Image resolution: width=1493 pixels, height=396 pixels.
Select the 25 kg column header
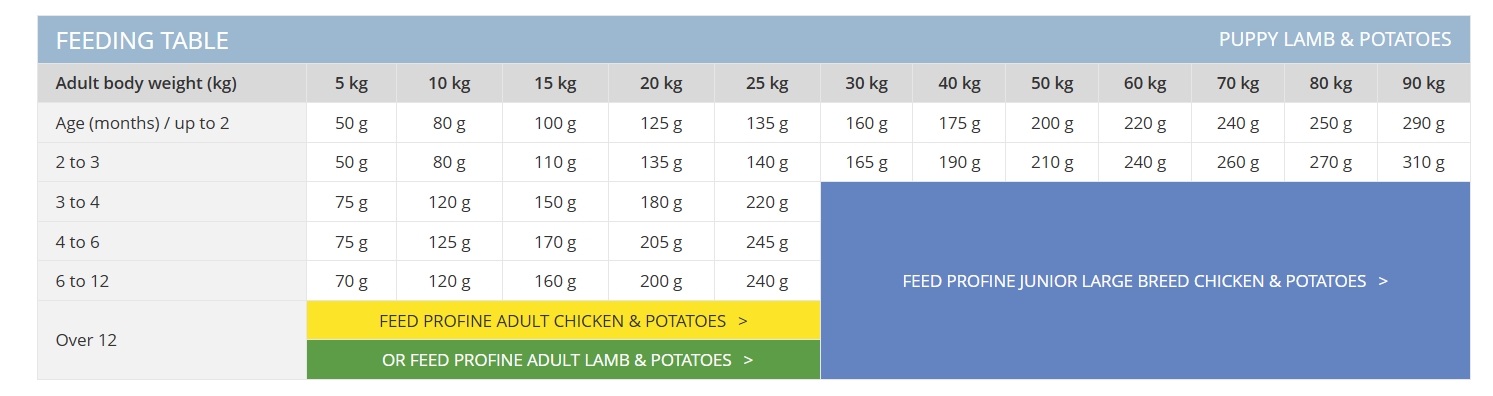tap(767, 84)
